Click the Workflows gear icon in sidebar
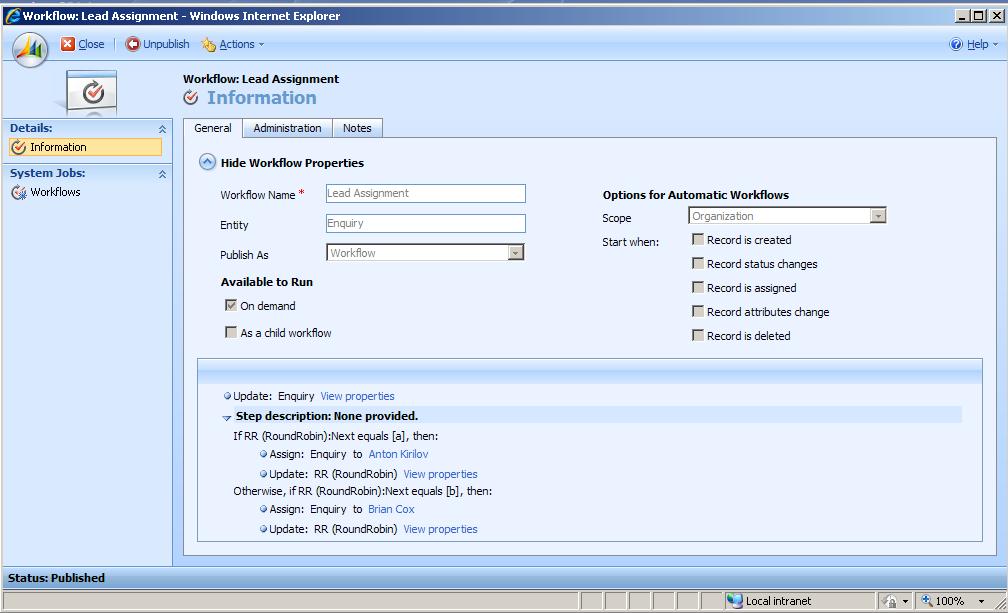 click(19, 192)
